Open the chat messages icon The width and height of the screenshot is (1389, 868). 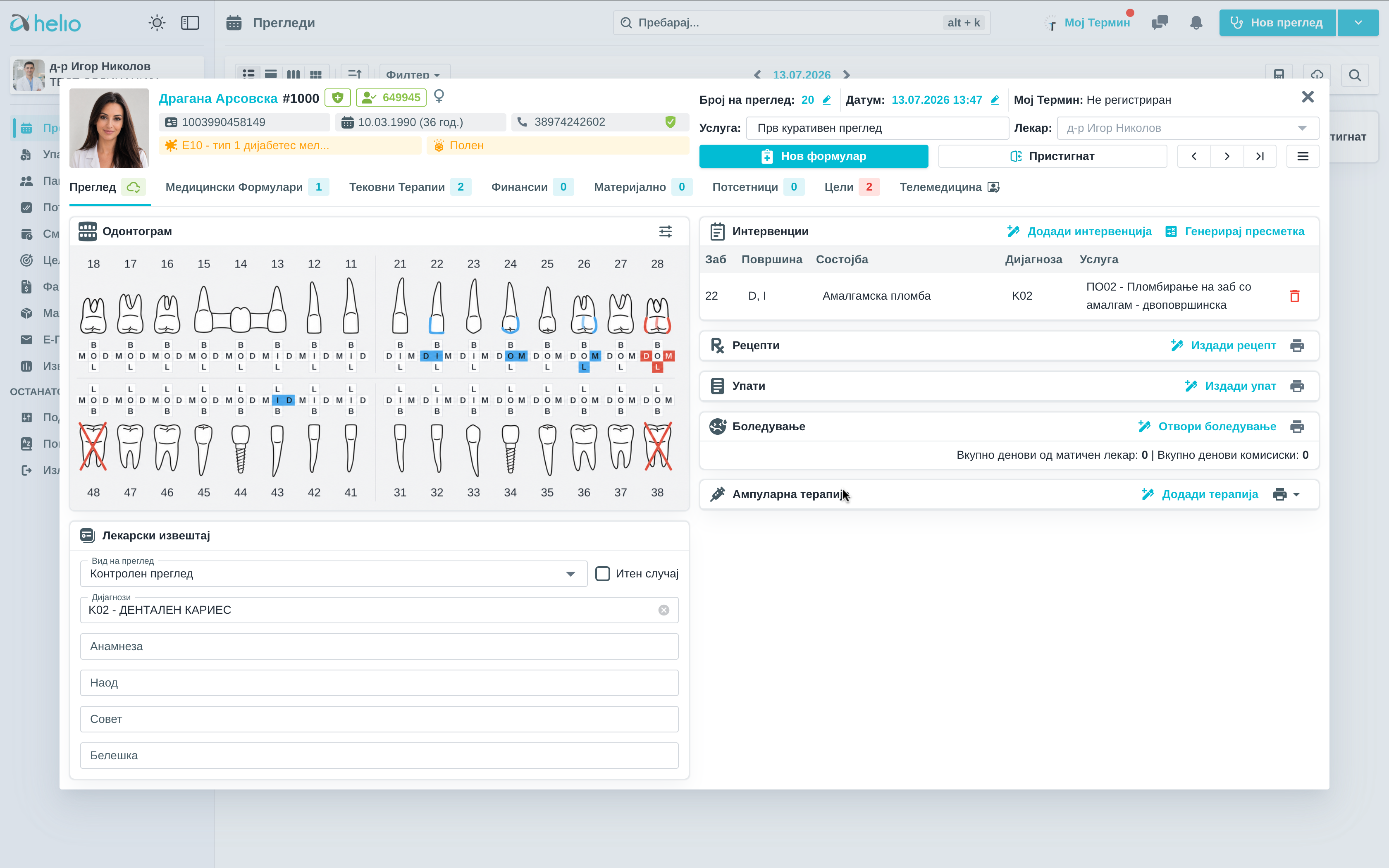[1160, 23]
